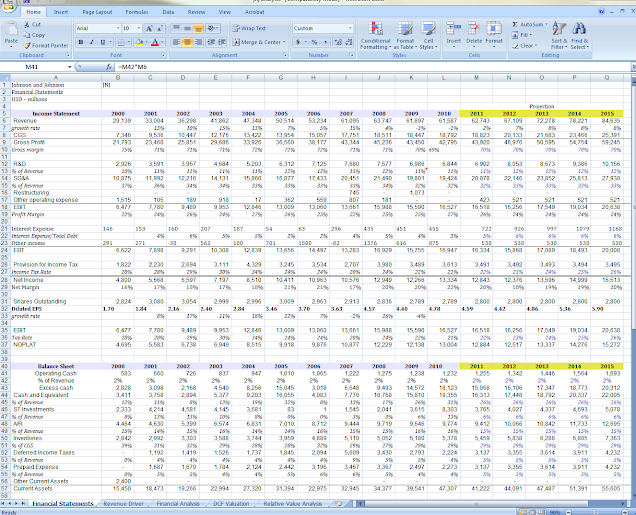Toggle Bold formatting

[80, 43]
